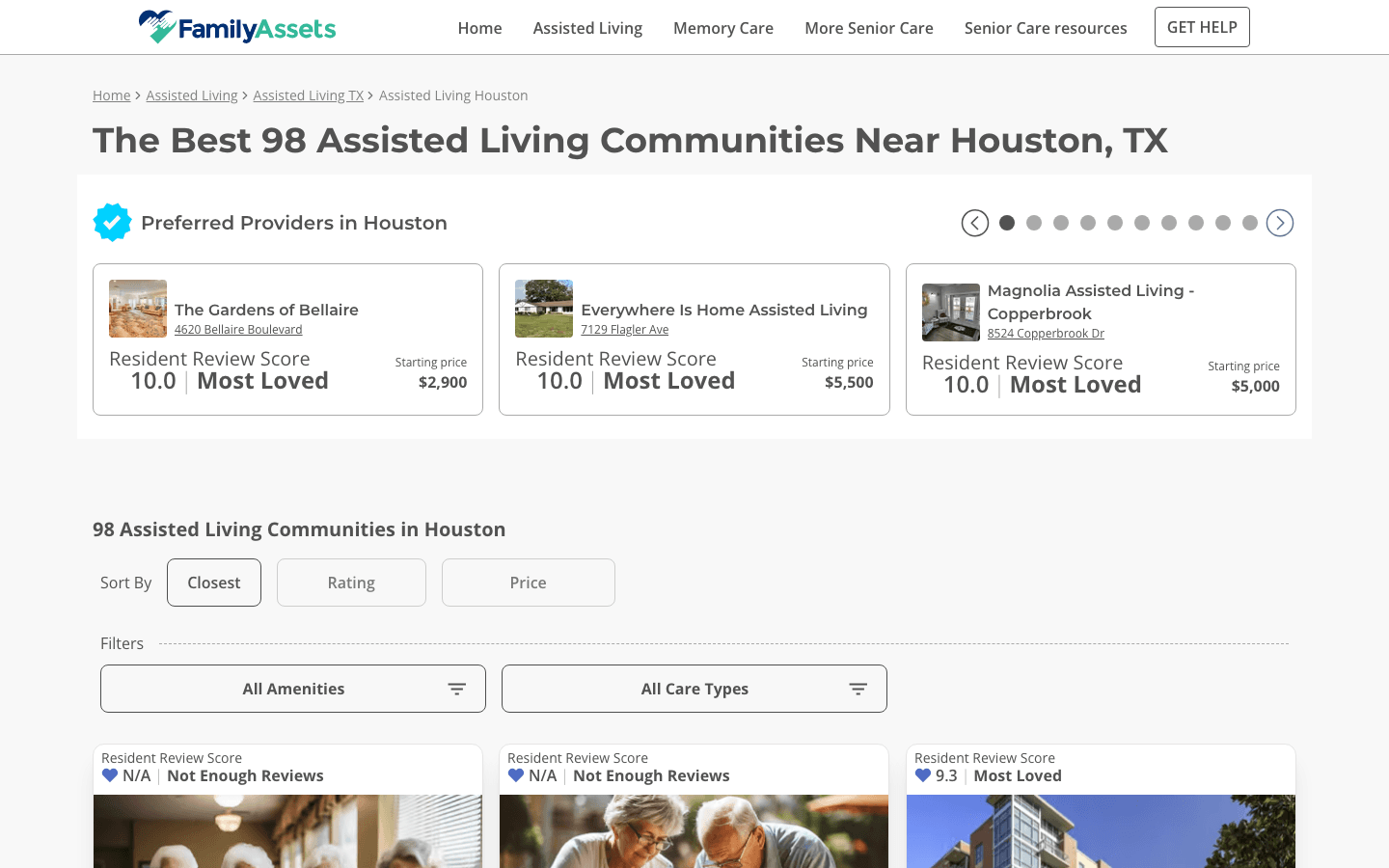Follow the Assisted Living breadcrumb link
1389x868 pixels.
pyautogui.click(x=192, y=95)
